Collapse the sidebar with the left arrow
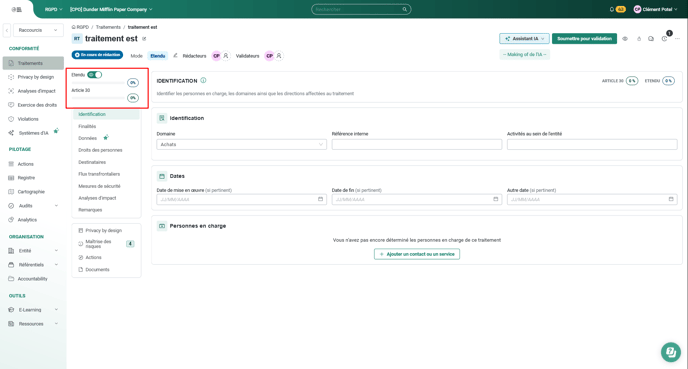Viewport: 688px width, 369px height. click(x=7, y=30)
